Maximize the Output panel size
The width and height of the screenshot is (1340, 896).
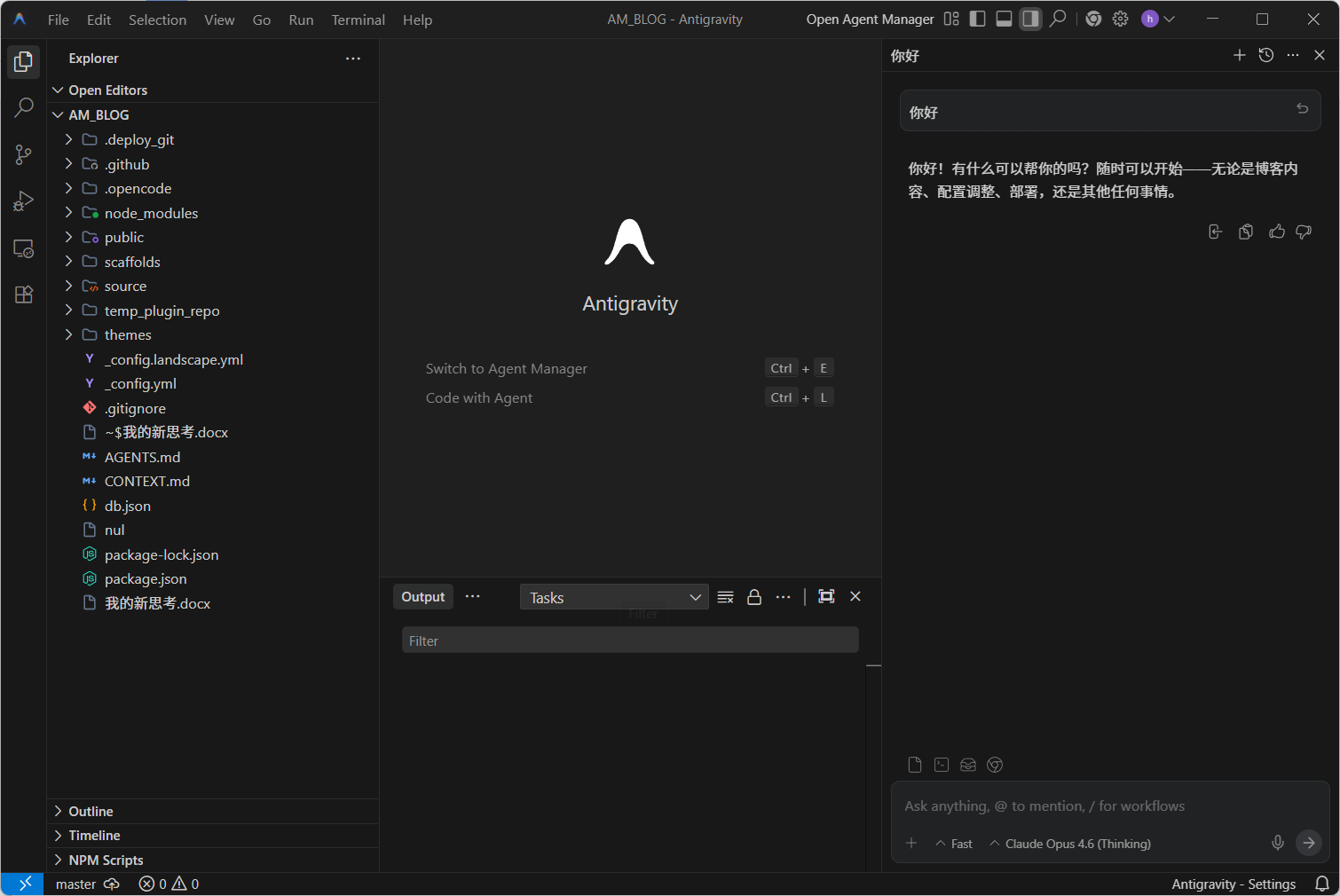[826, 597]
